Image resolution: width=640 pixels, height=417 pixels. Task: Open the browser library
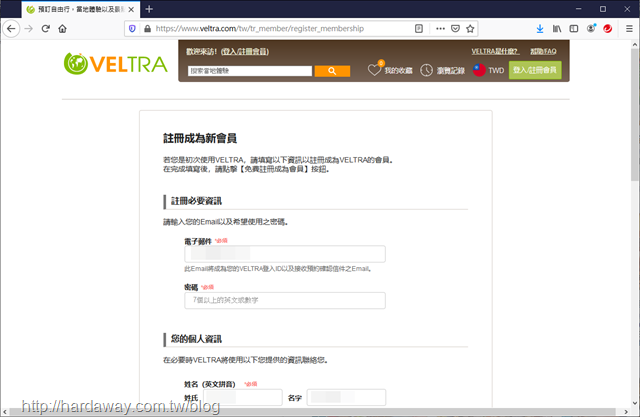pos(557,29)
